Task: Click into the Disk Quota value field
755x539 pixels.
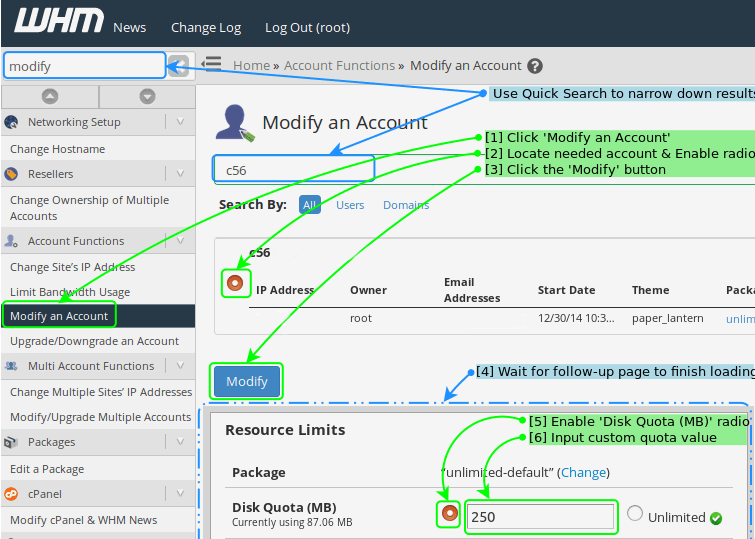Action: click(x=540, y=516)
